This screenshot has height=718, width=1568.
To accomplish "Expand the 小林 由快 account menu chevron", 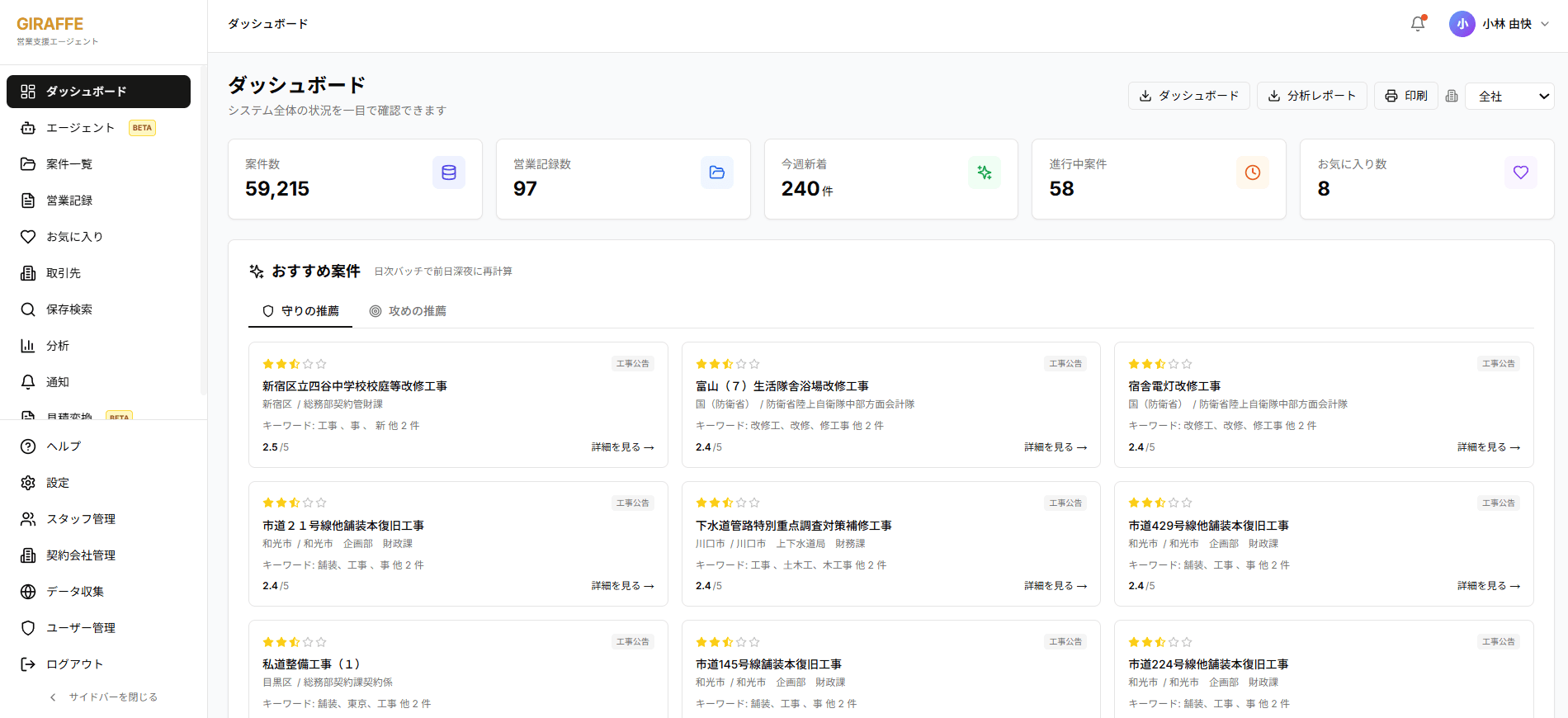I will (1545, 24).
